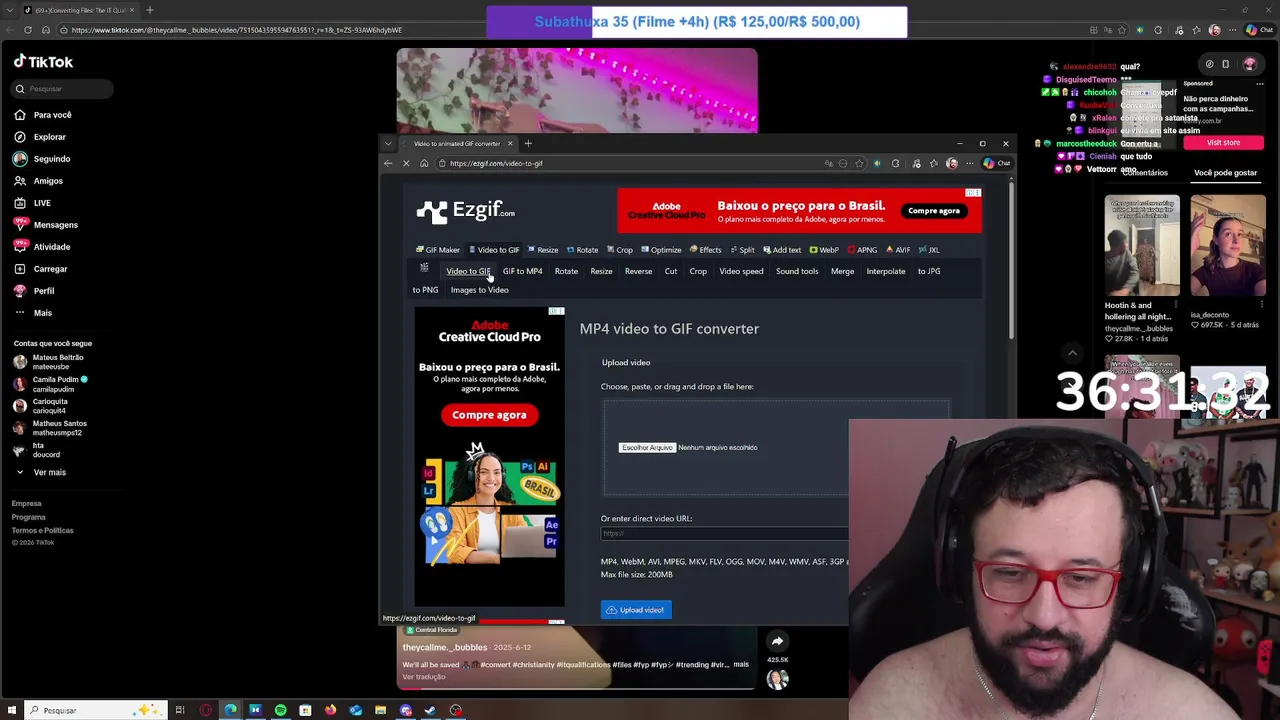Image resolution: width=1280 pixels, height=720 pixels.
Task: Click the Pesquisar search field in TikTok
Action: tap(63, 89)
